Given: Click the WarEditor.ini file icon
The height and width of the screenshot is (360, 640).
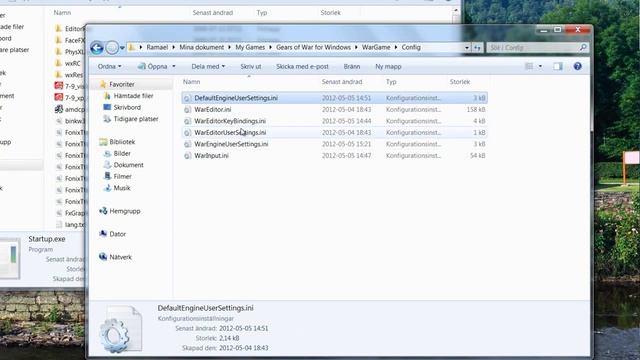Looking at the screenshot, I should 187,110.
